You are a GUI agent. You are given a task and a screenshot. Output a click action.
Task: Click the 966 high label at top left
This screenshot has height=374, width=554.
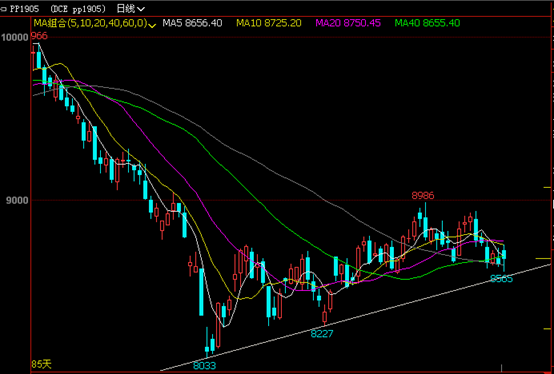(x=39, y=36)
